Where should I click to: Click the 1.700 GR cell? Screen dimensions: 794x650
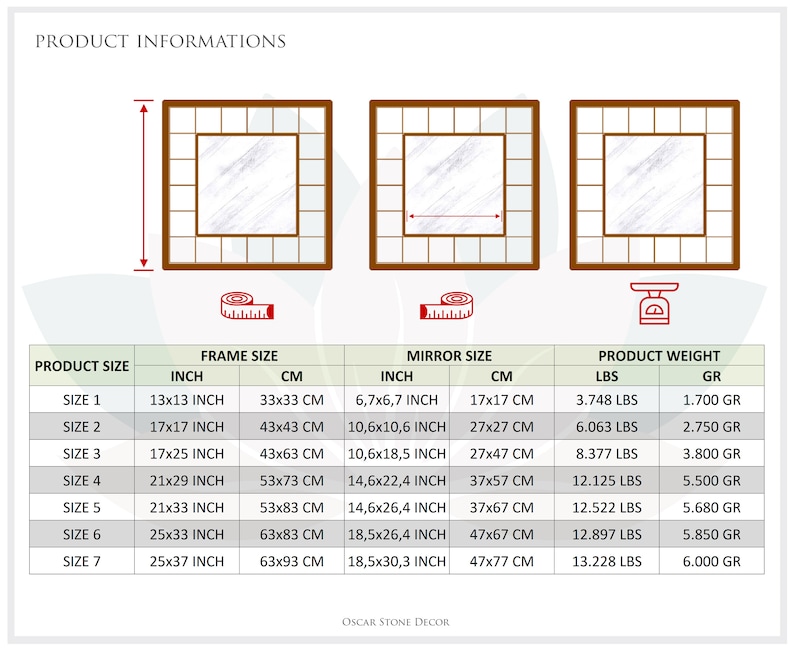711,400
